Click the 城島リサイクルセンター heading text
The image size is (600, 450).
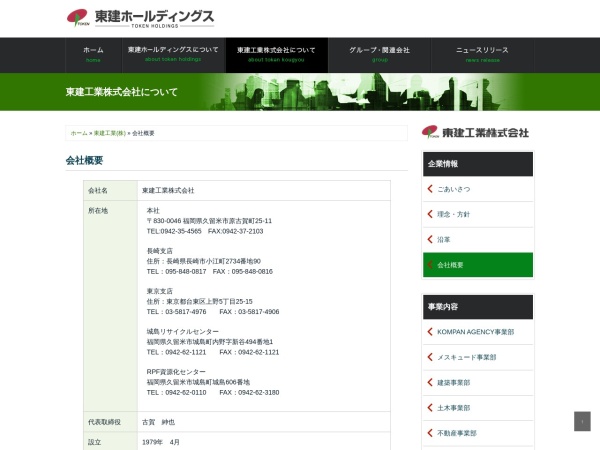(183, 331)
